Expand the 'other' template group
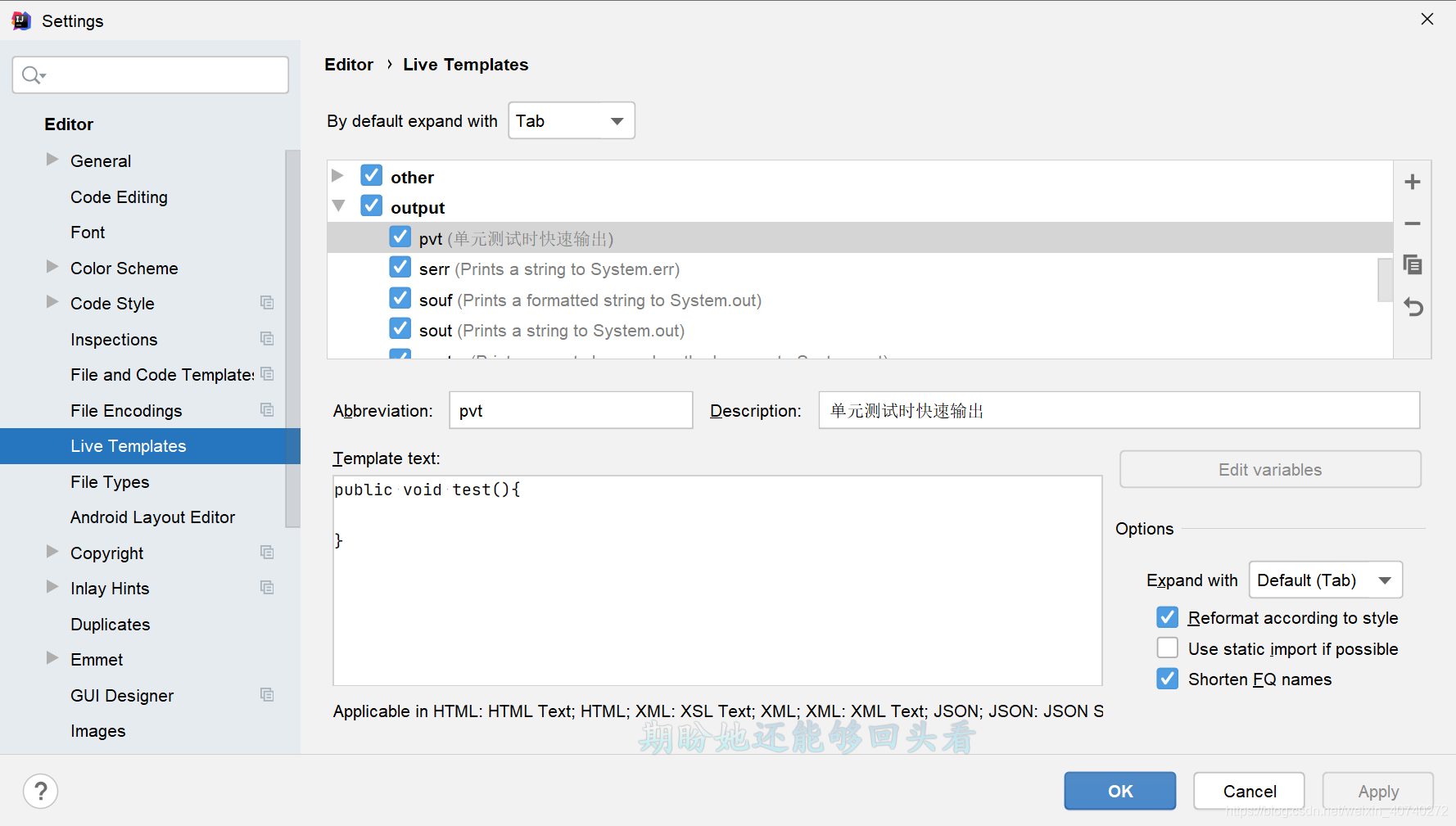Viewport: 1456px width, 826px height. coord(337,176)
